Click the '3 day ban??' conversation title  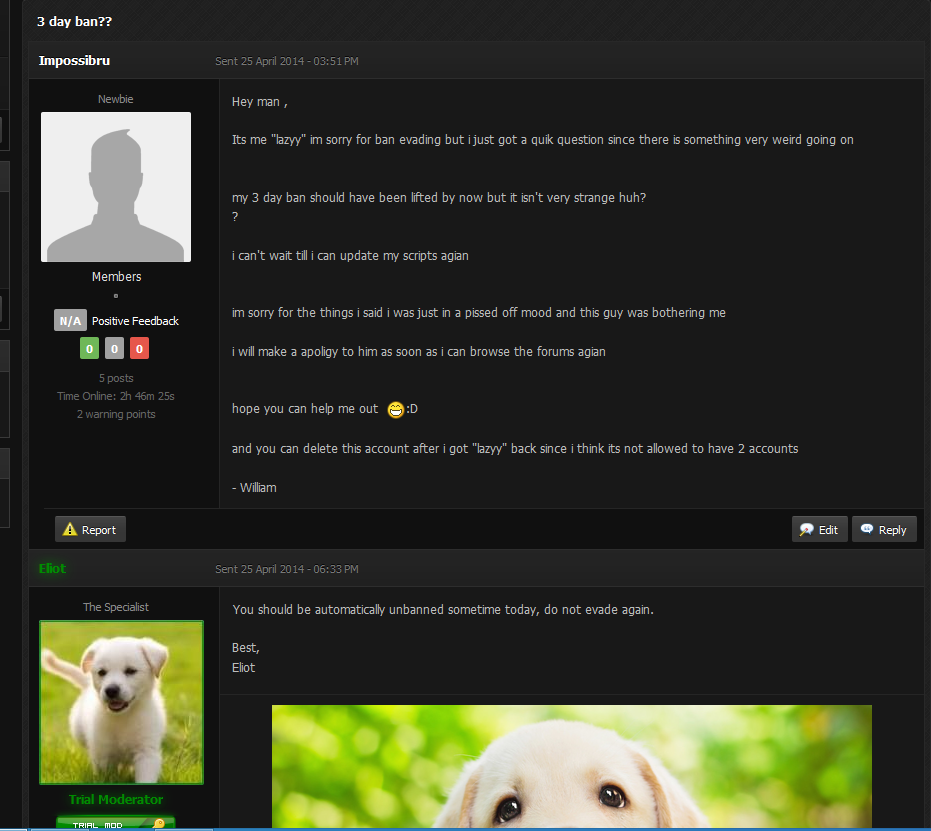(74, 21)
